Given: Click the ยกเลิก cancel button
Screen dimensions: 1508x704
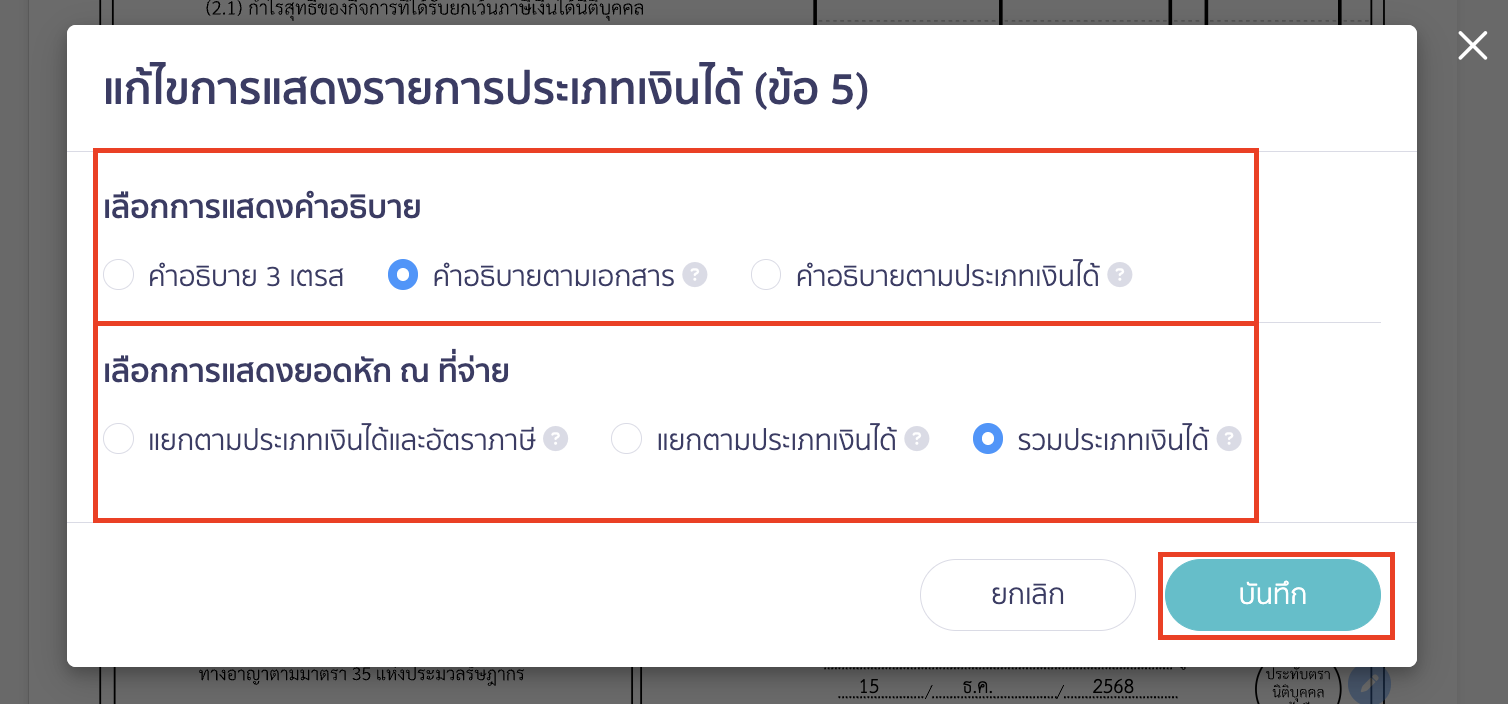Looking at the screenshot, I should 1027,594.
